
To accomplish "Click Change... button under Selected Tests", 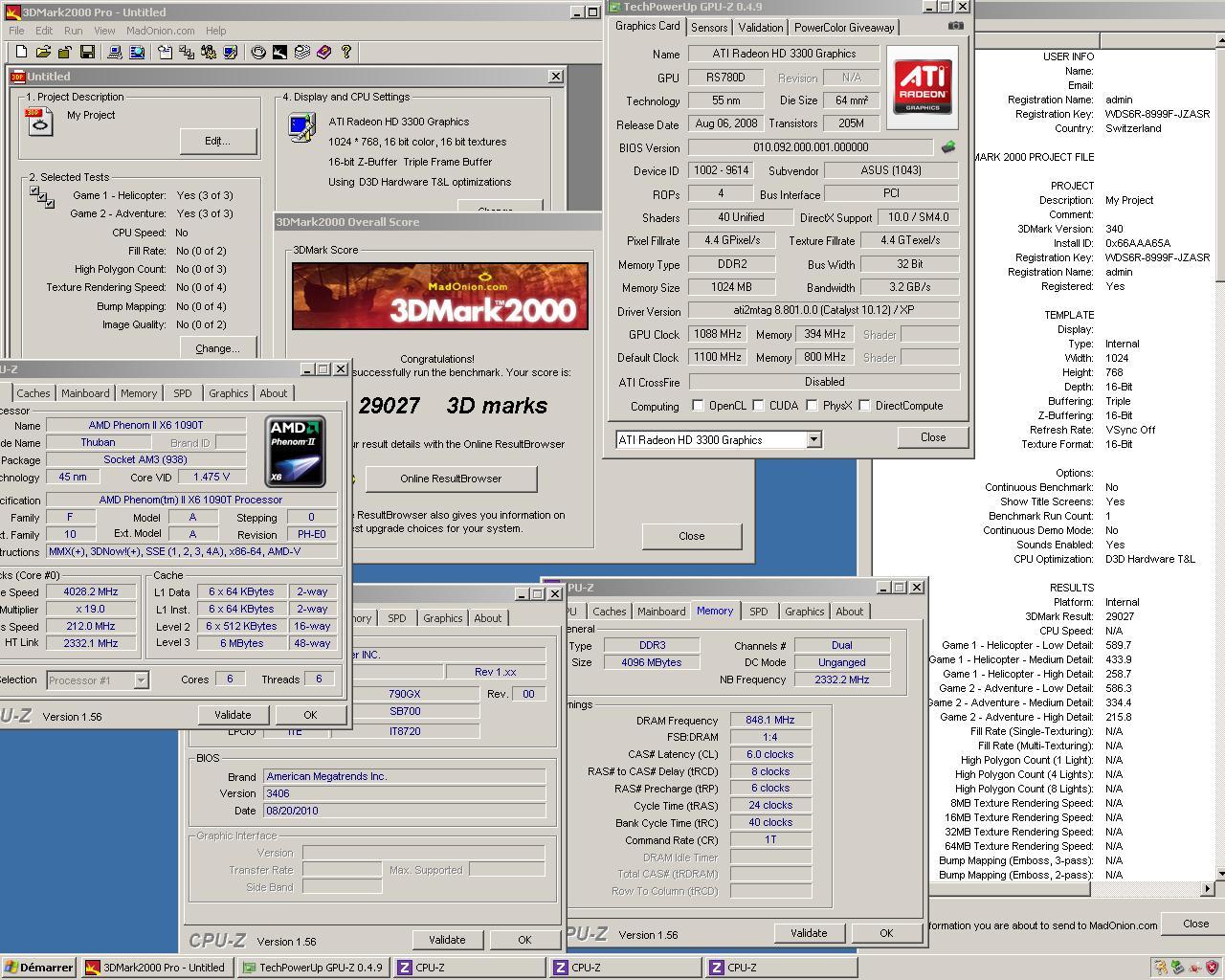I will [218, 348].
